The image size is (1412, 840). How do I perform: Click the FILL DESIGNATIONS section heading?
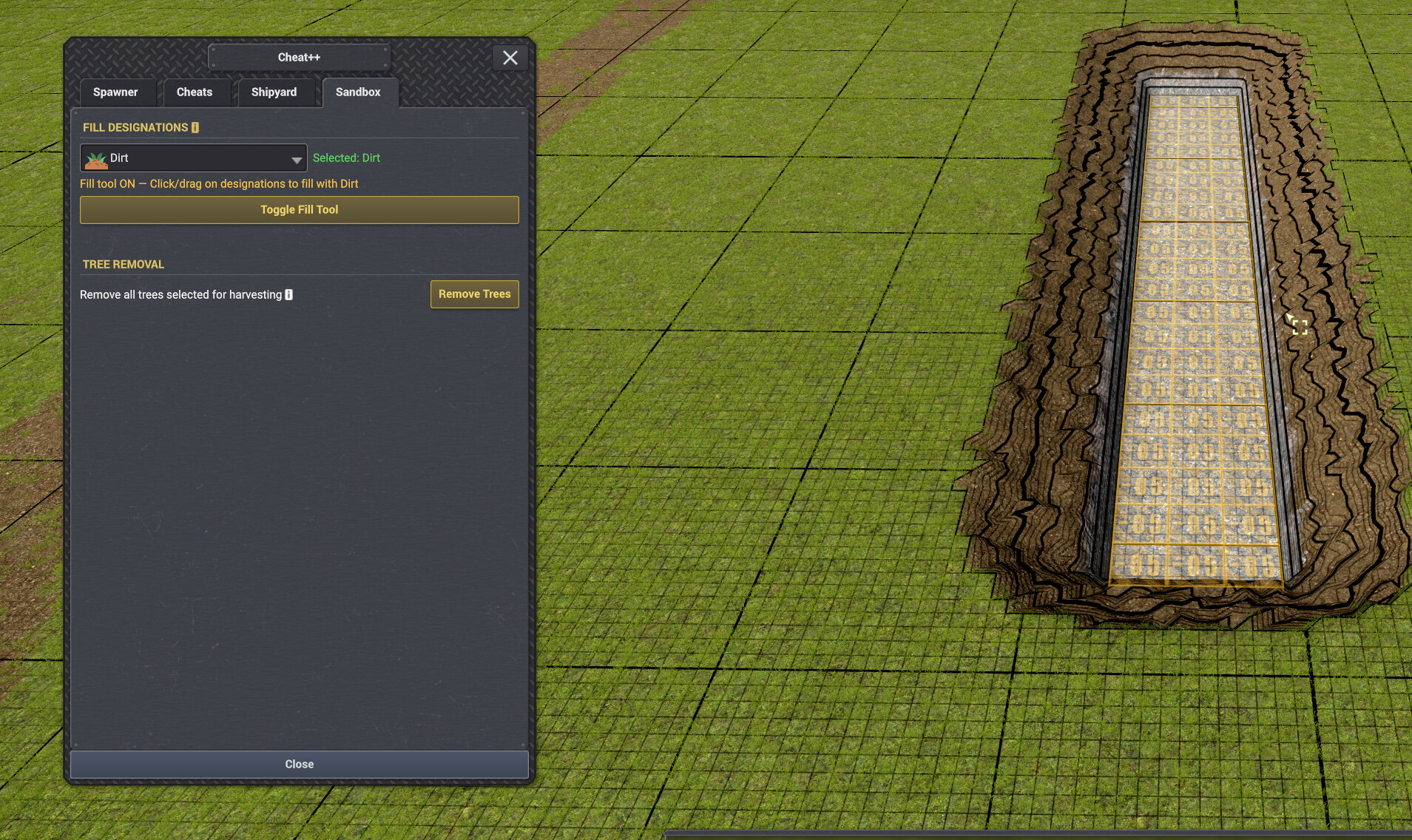135,128
